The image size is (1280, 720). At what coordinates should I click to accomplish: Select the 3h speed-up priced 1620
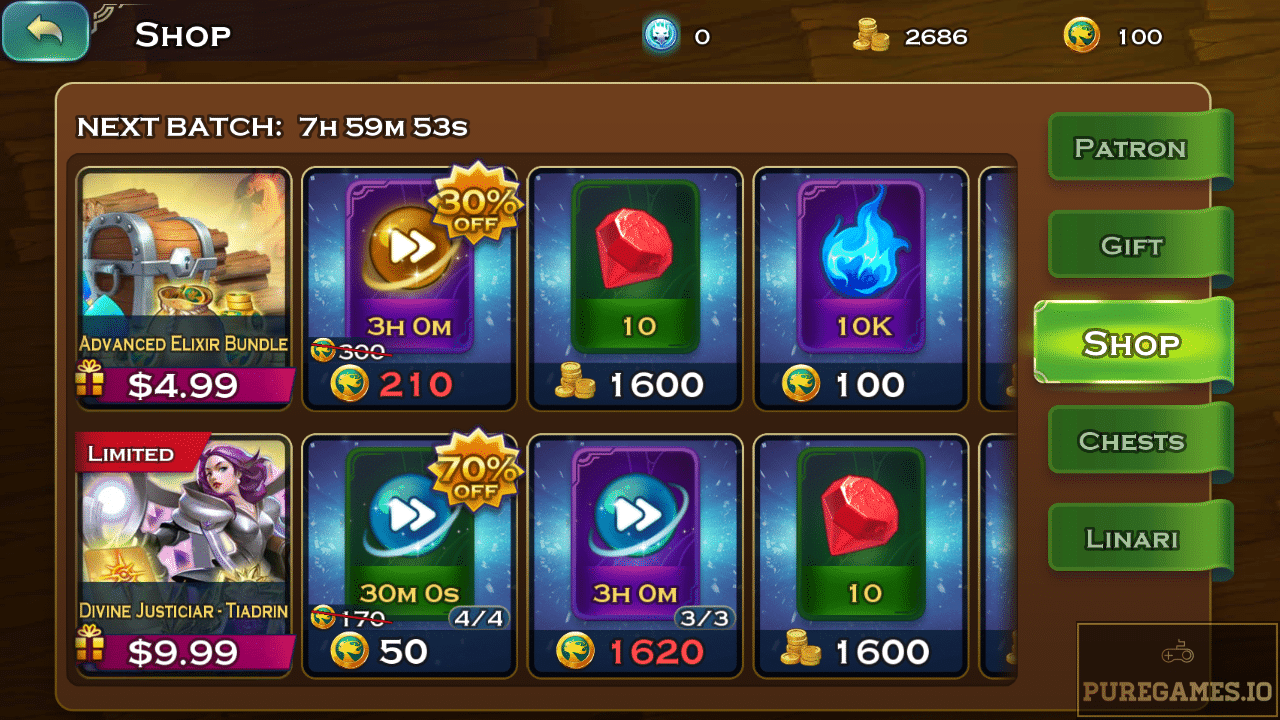tap(635, 556)
